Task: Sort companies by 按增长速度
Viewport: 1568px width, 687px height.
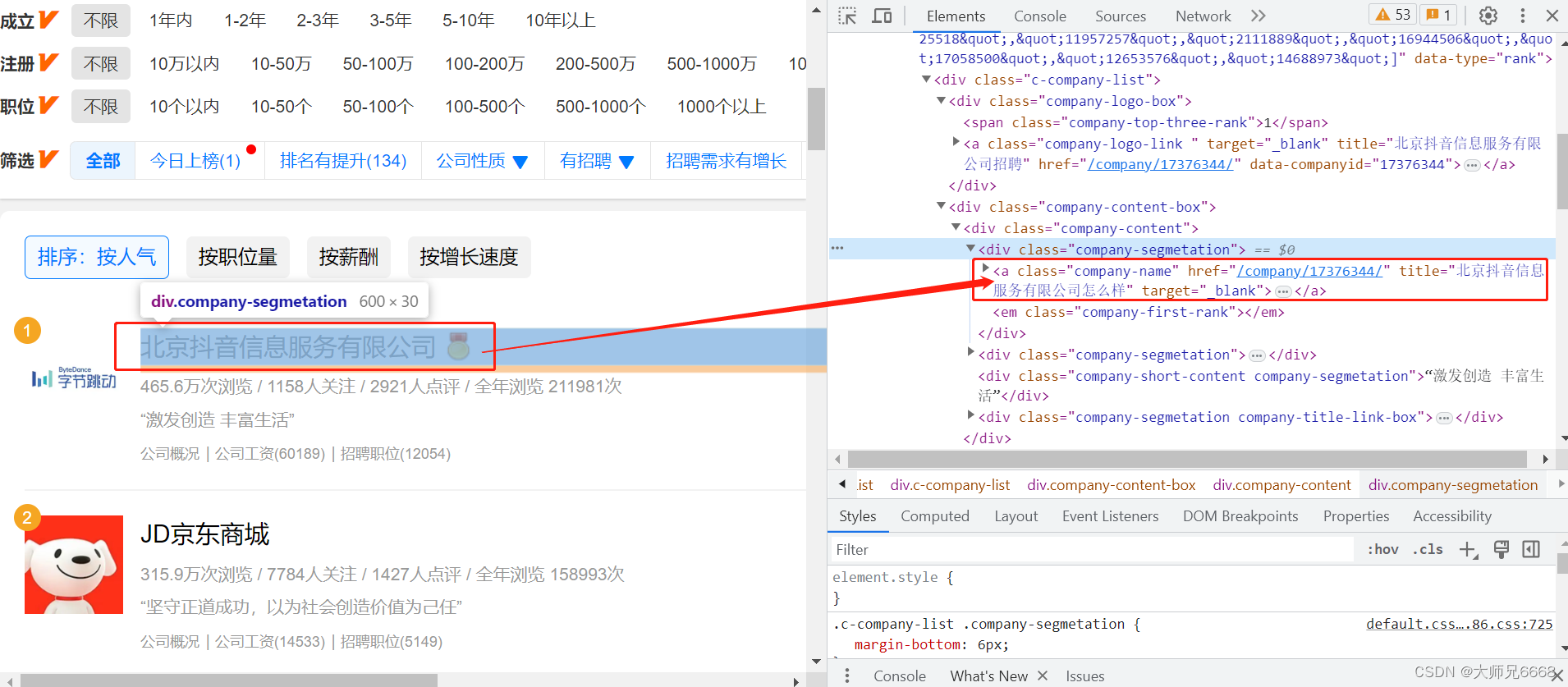Action: tap(469, 257)
